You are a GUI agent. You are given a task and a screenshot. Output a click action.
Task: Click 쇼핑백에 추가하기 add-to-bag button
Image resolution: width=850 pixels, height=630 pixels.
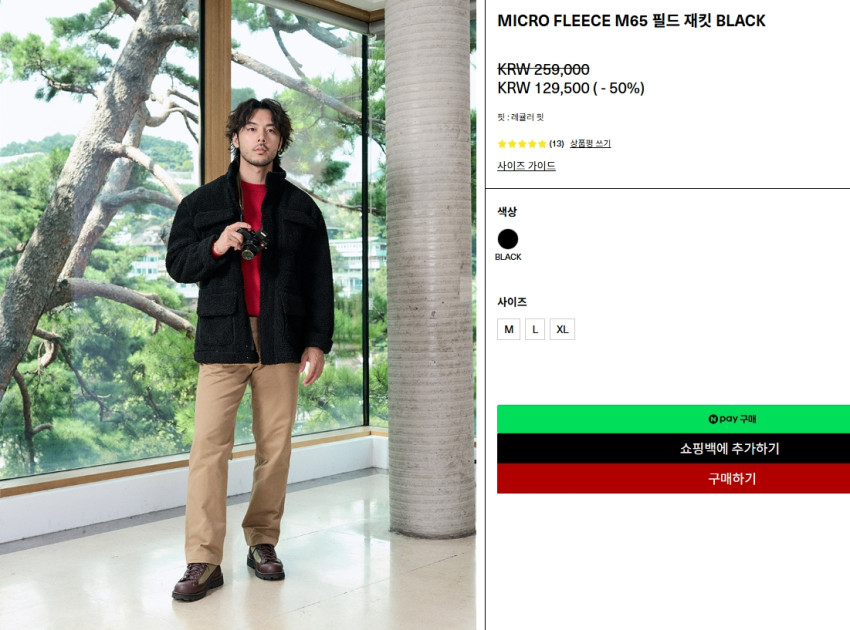(x=673, y=448)
